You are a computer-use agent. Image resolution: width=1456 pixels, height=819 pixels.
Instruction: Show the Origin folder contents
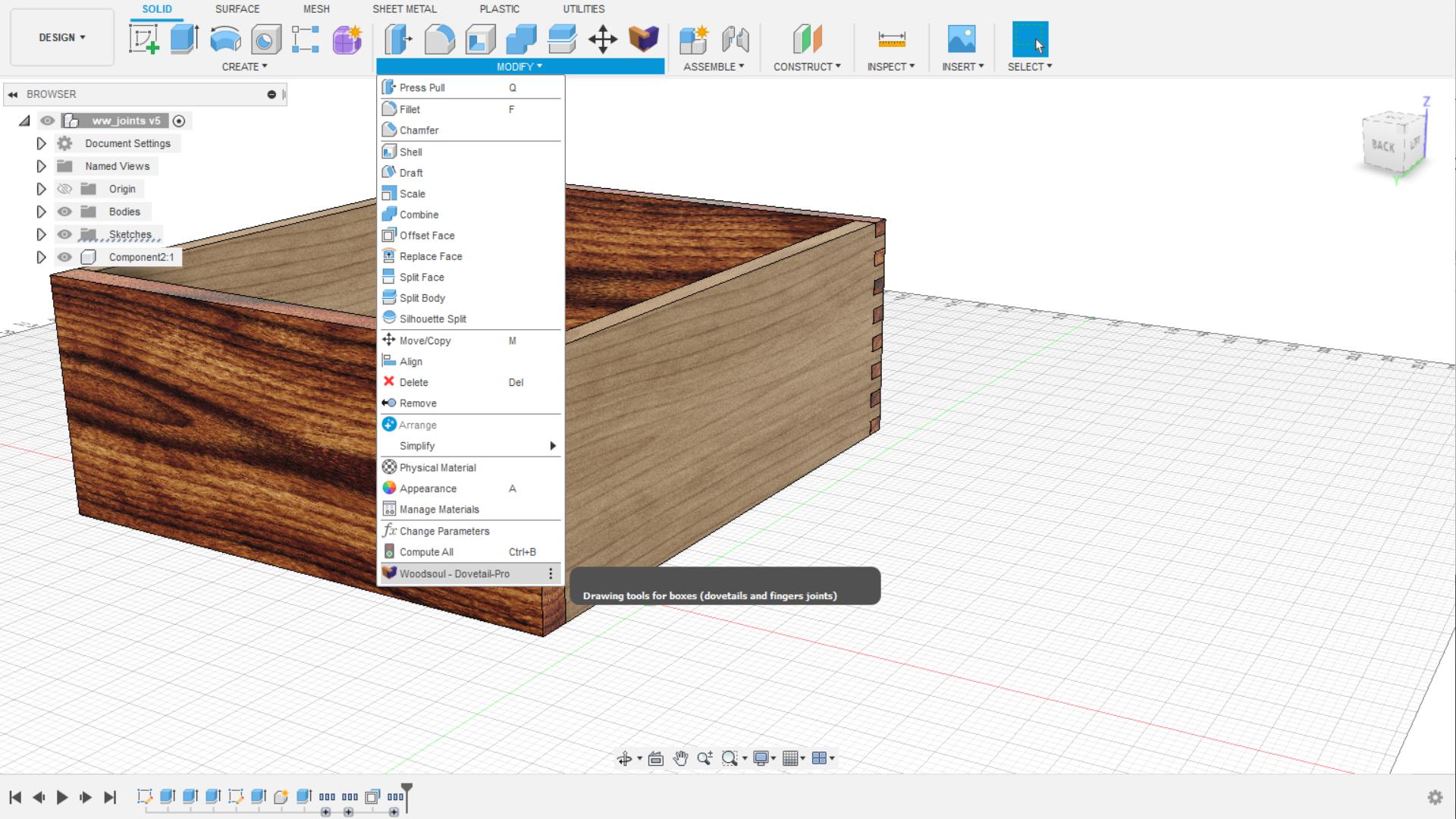click(x=42, y=189)
